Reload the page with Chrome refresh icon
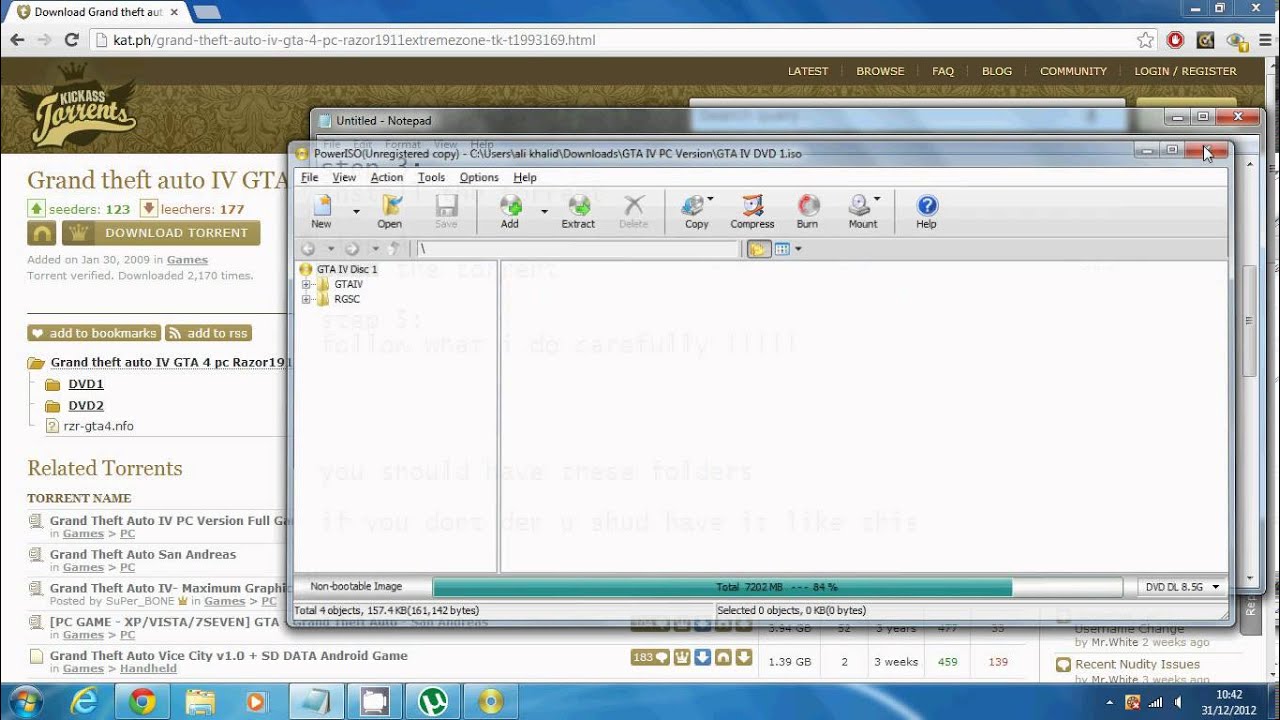This screenshot has width=1280, height=720. click(x=71, y=40)
